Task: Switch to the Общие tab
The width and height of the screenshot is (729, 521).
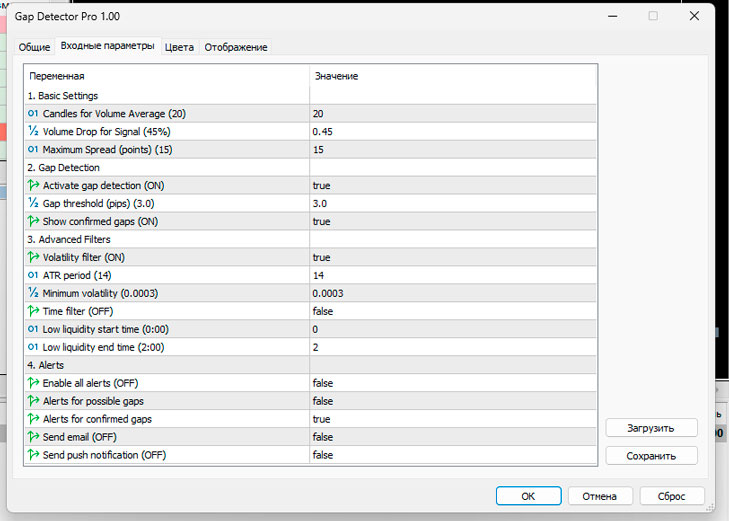Action: tap(34, 47)
